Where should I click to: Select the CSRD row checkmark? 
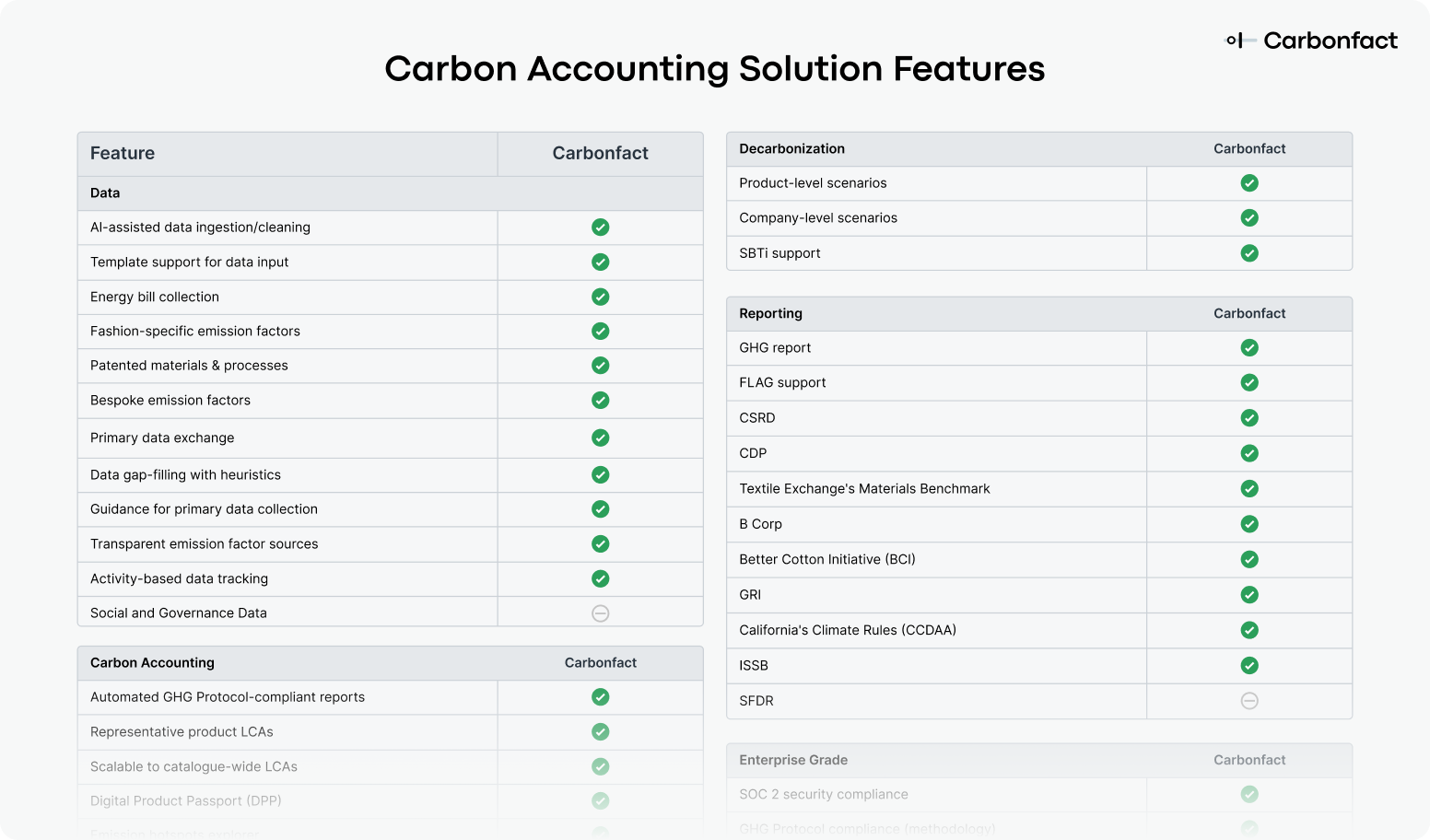[x=1249, y=418]
